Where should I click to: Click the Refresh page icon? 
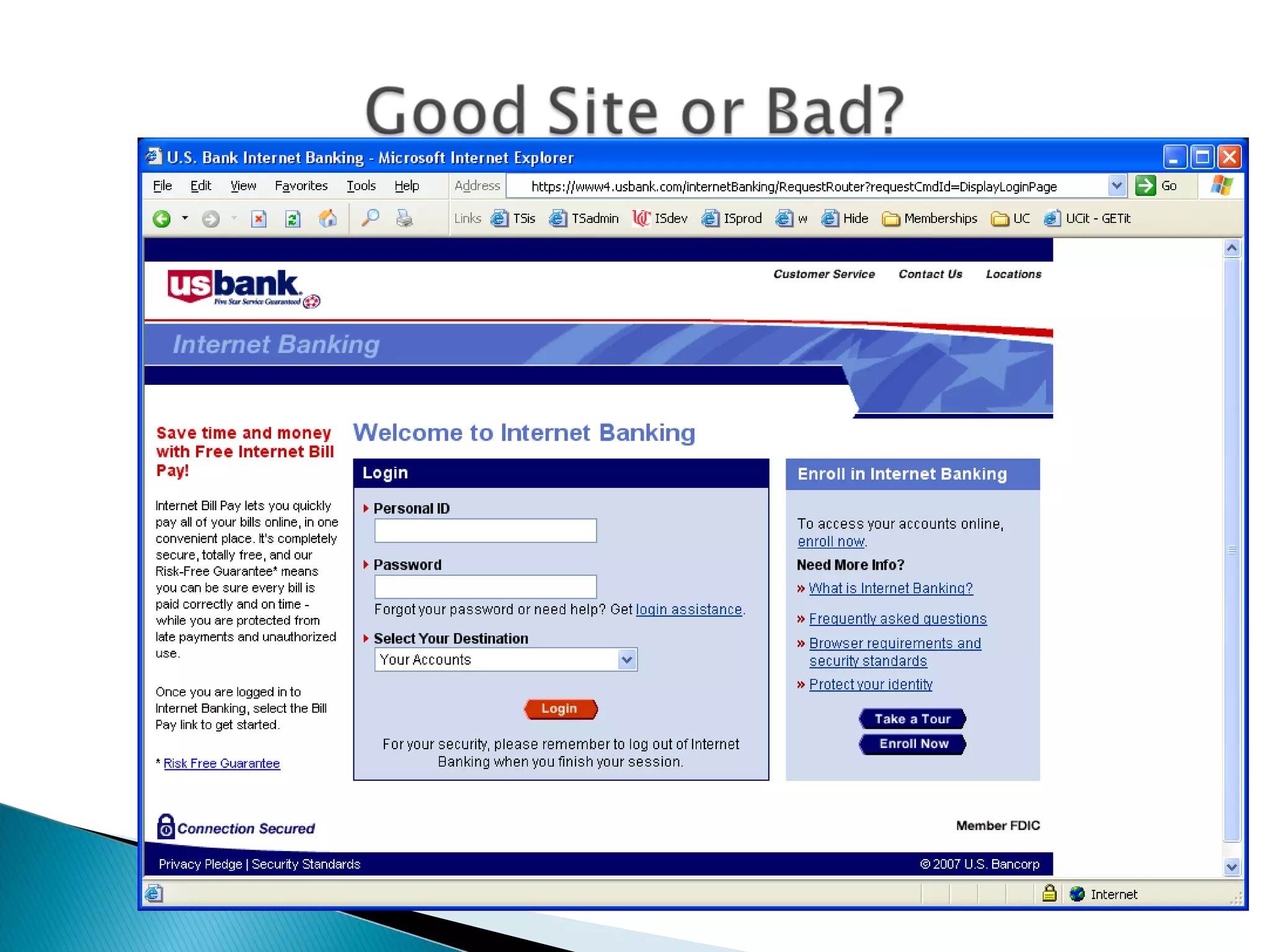(x=293, y=219)
